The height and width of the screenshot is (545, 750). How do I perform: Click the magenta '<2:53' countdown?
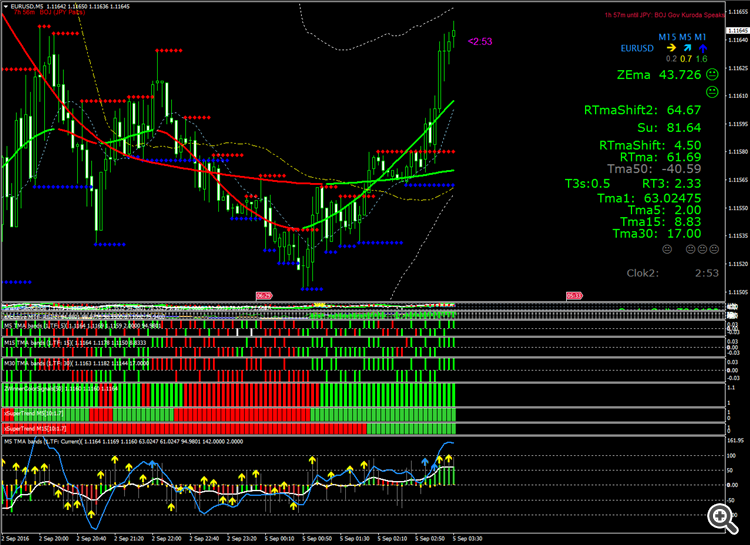pyautogui.click(x=480, y=42)
